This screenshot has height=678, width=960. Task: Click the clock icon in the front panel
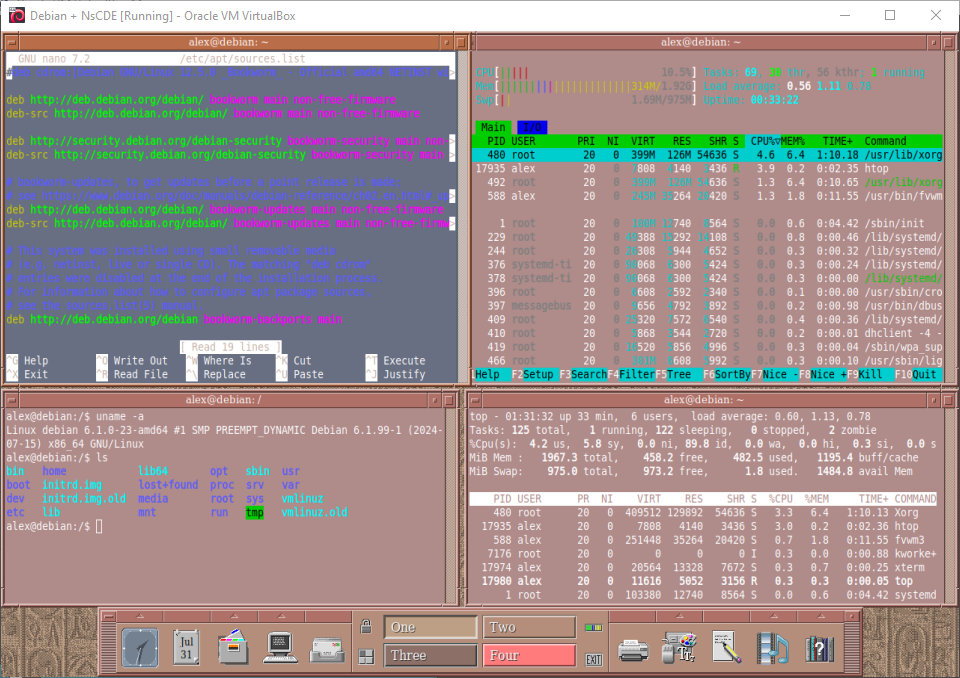pyautogui.click(x=140, y=647)
